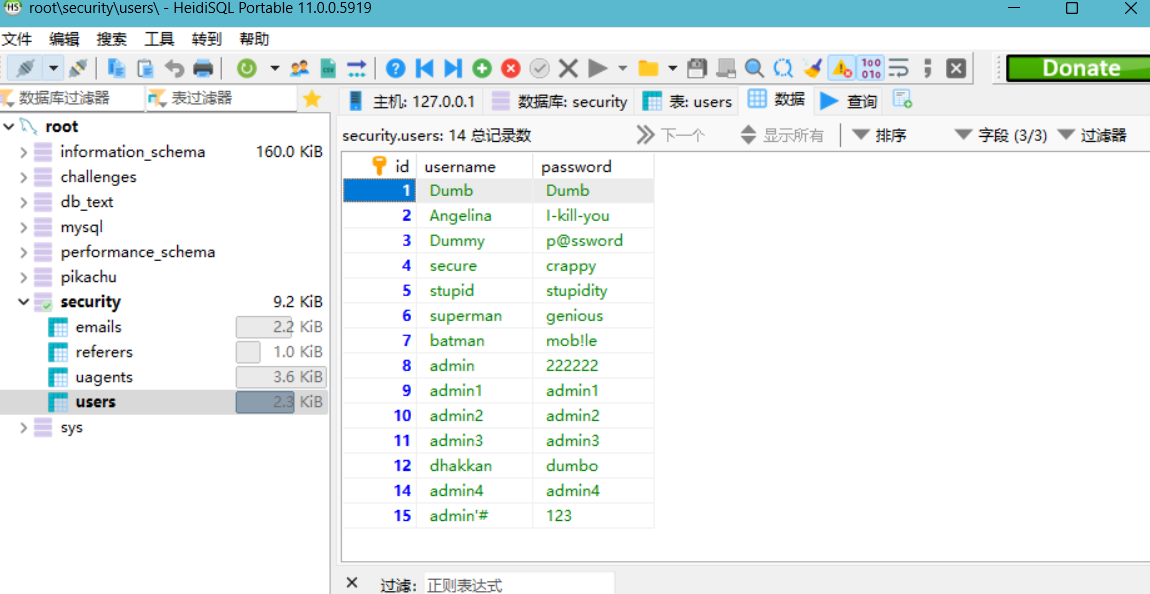The width and height of the screenshot is (1150, 594).
Task: Click the paste clipboard icon
Action: 145,69
